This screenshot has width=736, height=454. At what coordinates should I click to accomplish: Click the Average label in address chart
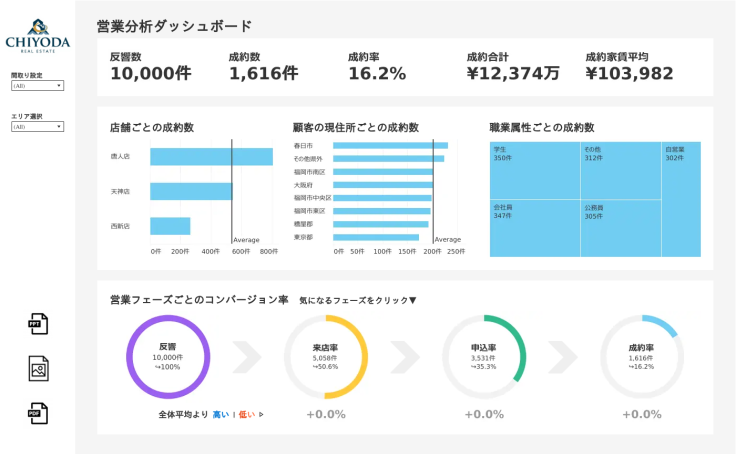pyautogui.click(x=448, y=239)
